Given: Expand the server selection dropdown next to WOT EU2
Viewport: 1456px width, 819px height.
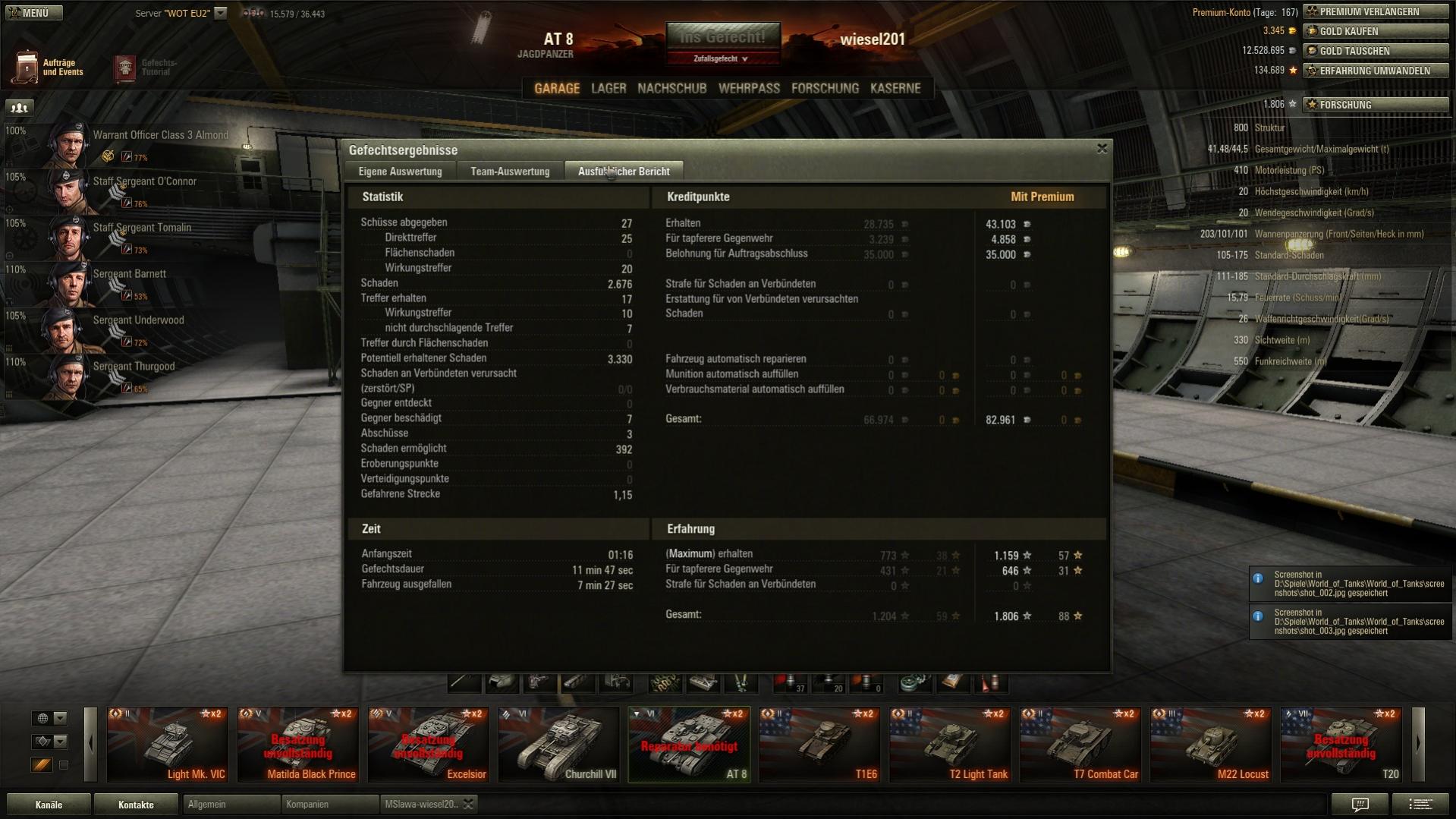Looking at the screenshot, I should pos(220,13).
